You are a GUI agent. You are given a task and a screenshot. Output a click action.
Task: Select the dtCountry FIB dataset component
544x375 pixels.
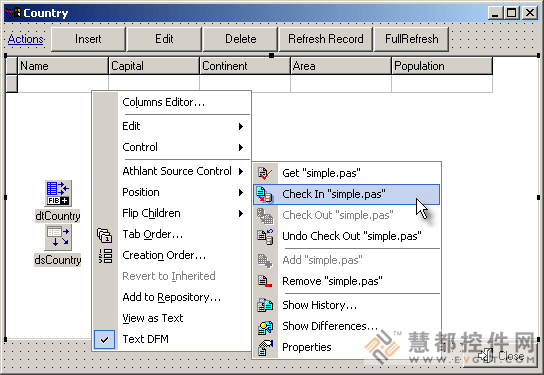58,193
